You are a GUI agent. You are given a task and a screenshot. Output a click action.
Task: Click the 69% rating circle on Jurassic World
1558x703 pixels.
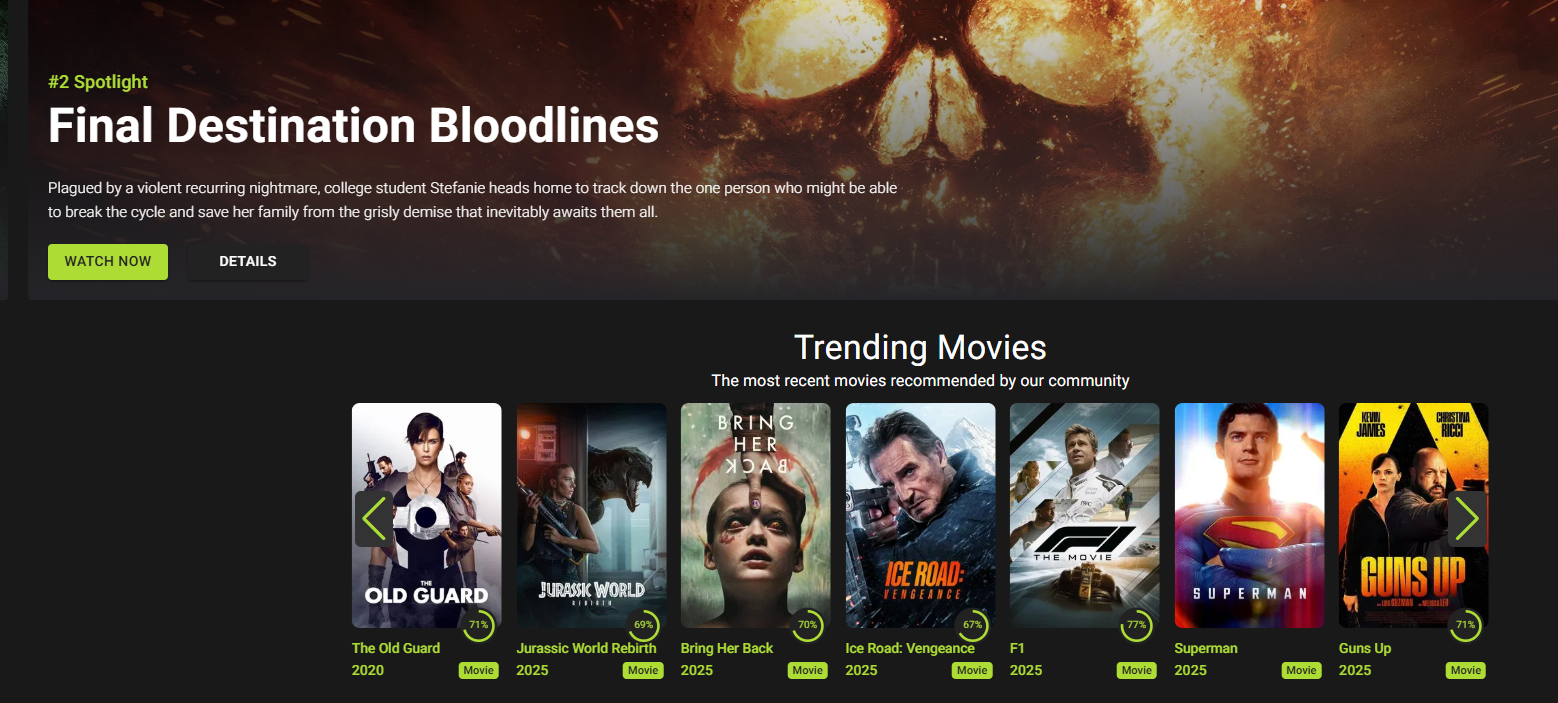pos(643,625)
